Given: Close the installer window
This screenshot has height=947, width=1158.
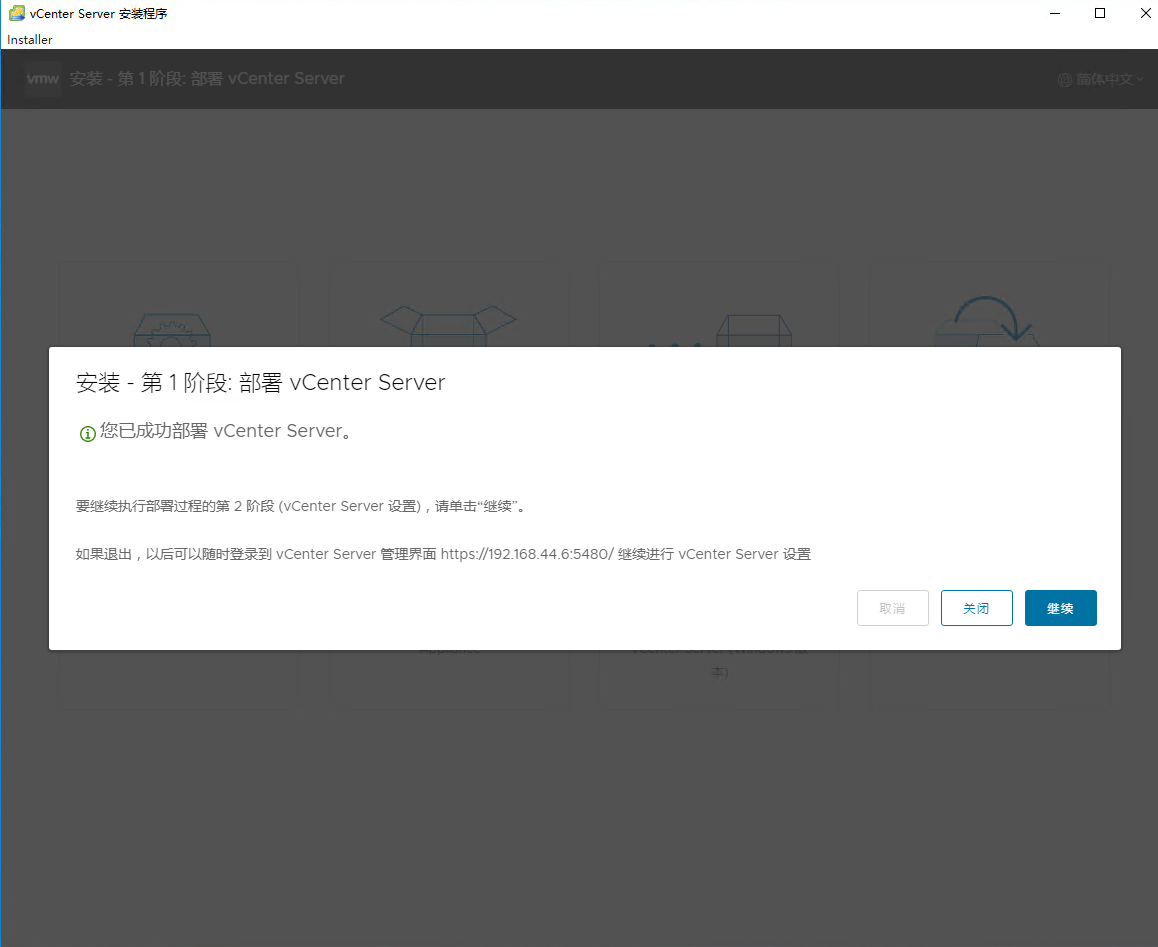Looking at the screenshot, I should click(1145, 13).
